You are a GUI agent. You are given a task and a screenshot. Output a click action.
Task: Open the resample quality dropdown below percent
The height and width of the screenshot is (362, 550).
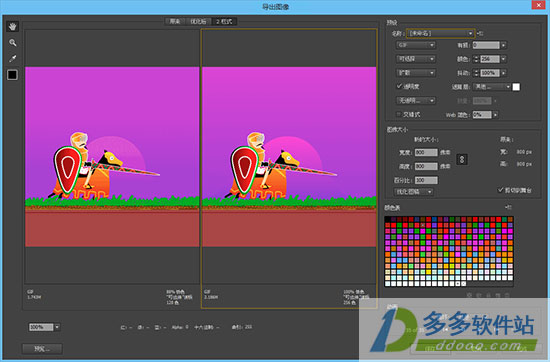(413, 192)
